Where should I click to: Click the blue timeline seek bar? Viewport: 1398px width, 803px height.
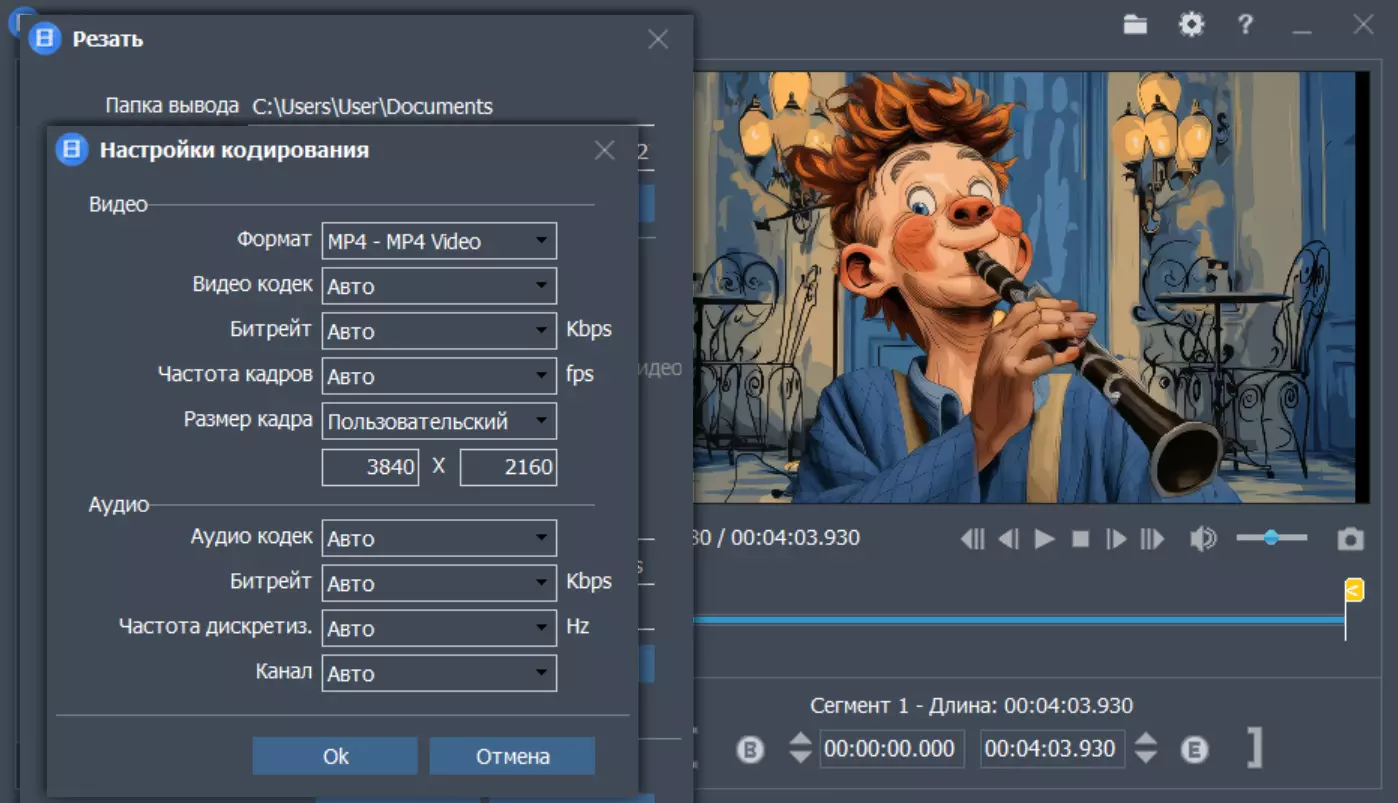coord(1018,620)
